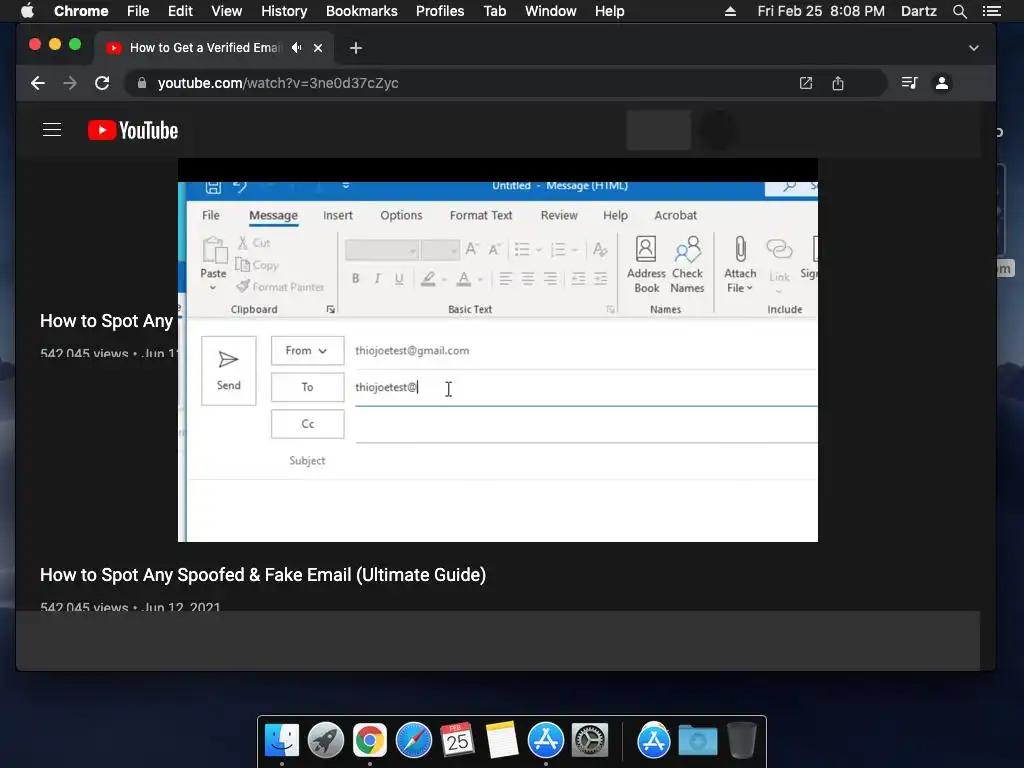Image resolution: width=1024 pixels, height=768 pixels.
Task: Click the Paste icon in Outlook ribbon
Action: 214,250
